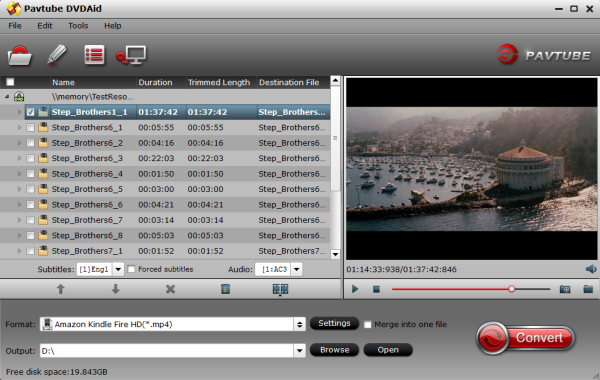This screenshot has width=600, height=380.
Task: Check the Step_Brothers6_1 checkbox
Action: 30,127
